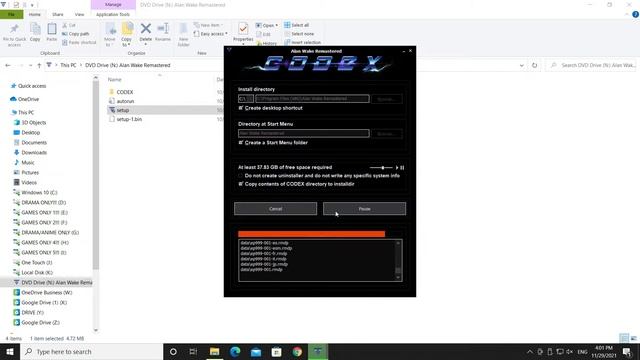This screenshot has width=640, height=360.
Task: Open the Move to ribbon command
Action: pos(110,34)
